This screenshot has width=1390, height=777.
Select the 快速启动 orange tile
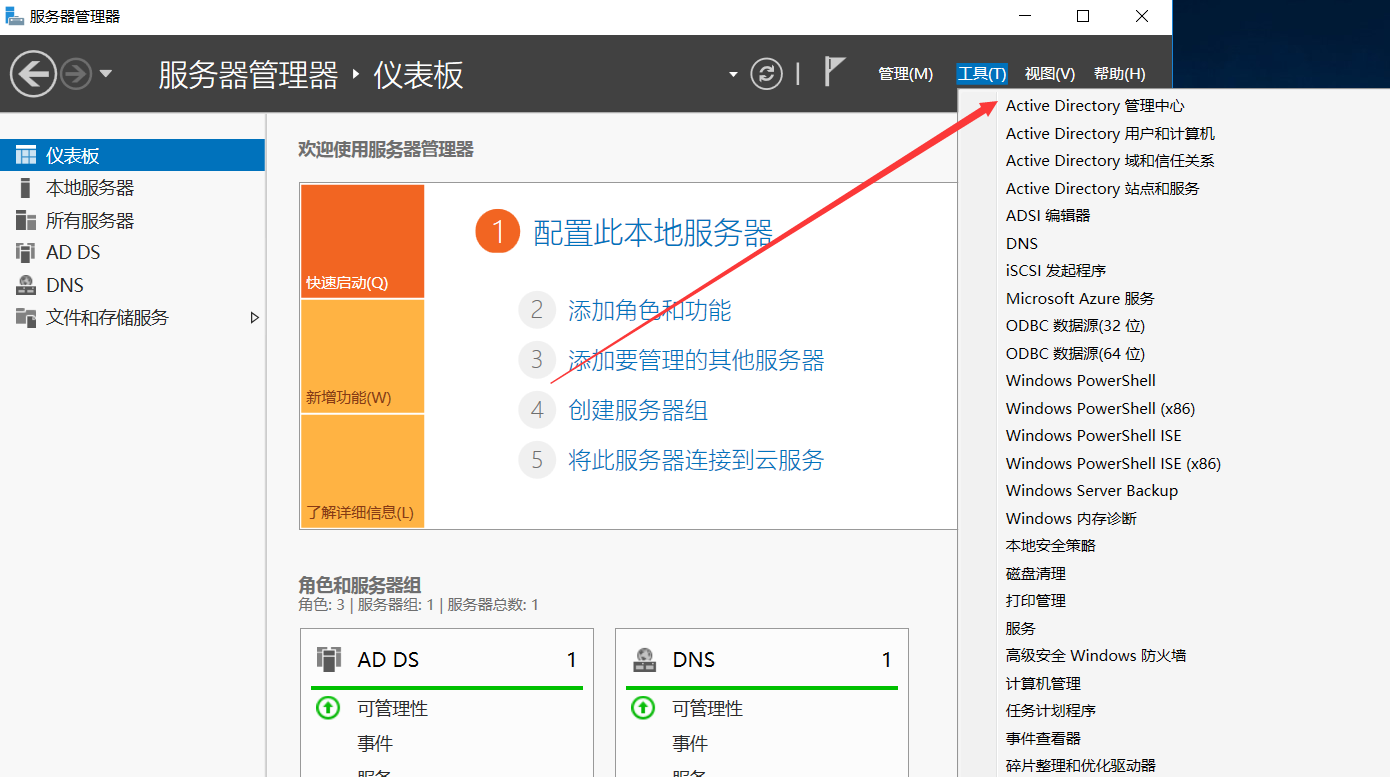pos(362,241)
